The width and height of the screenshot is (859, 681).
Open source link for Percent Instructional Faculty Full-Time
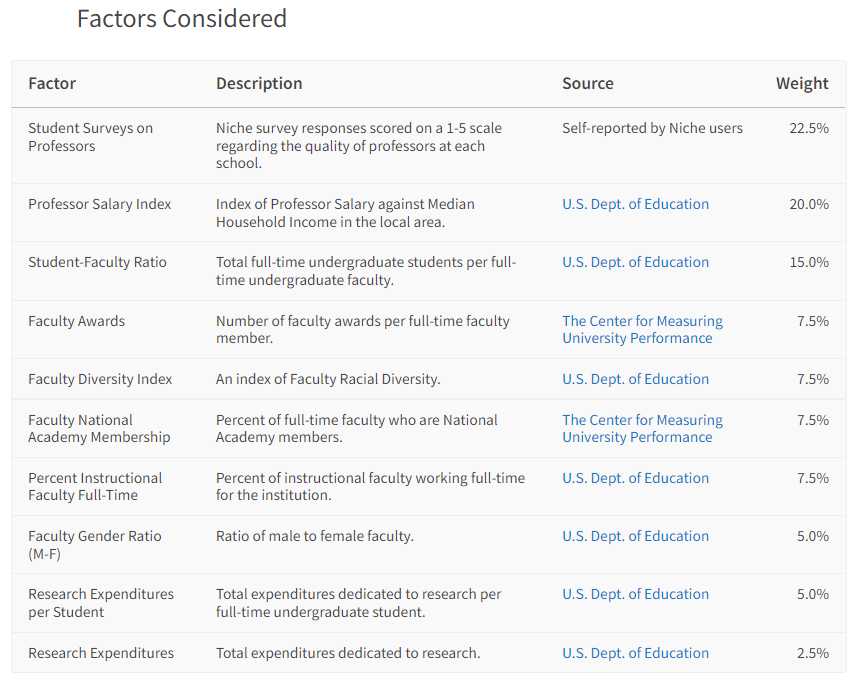tap(635, 478)
